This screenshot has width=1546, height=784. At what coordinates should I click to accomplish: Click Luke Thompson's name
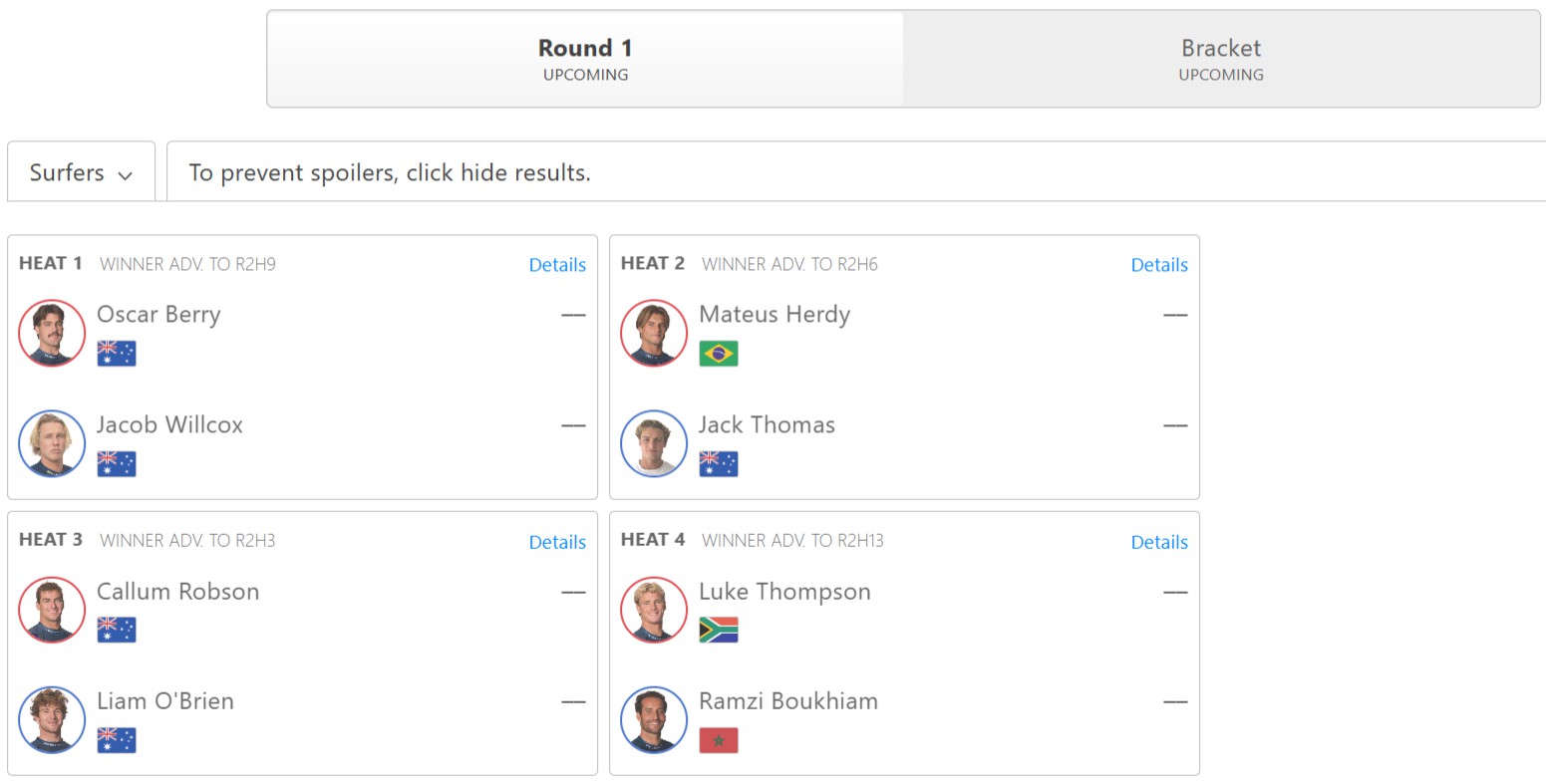784,592
